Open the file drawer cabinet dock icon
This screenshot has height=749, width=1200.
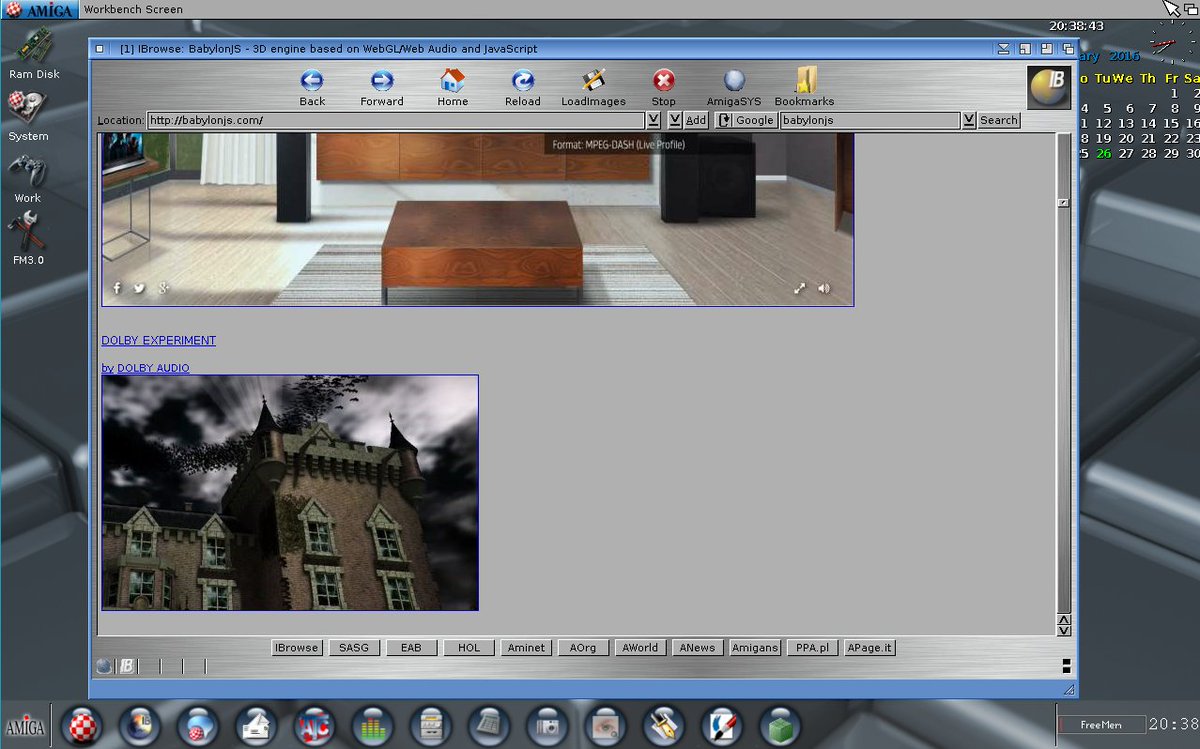pos(431,727)
